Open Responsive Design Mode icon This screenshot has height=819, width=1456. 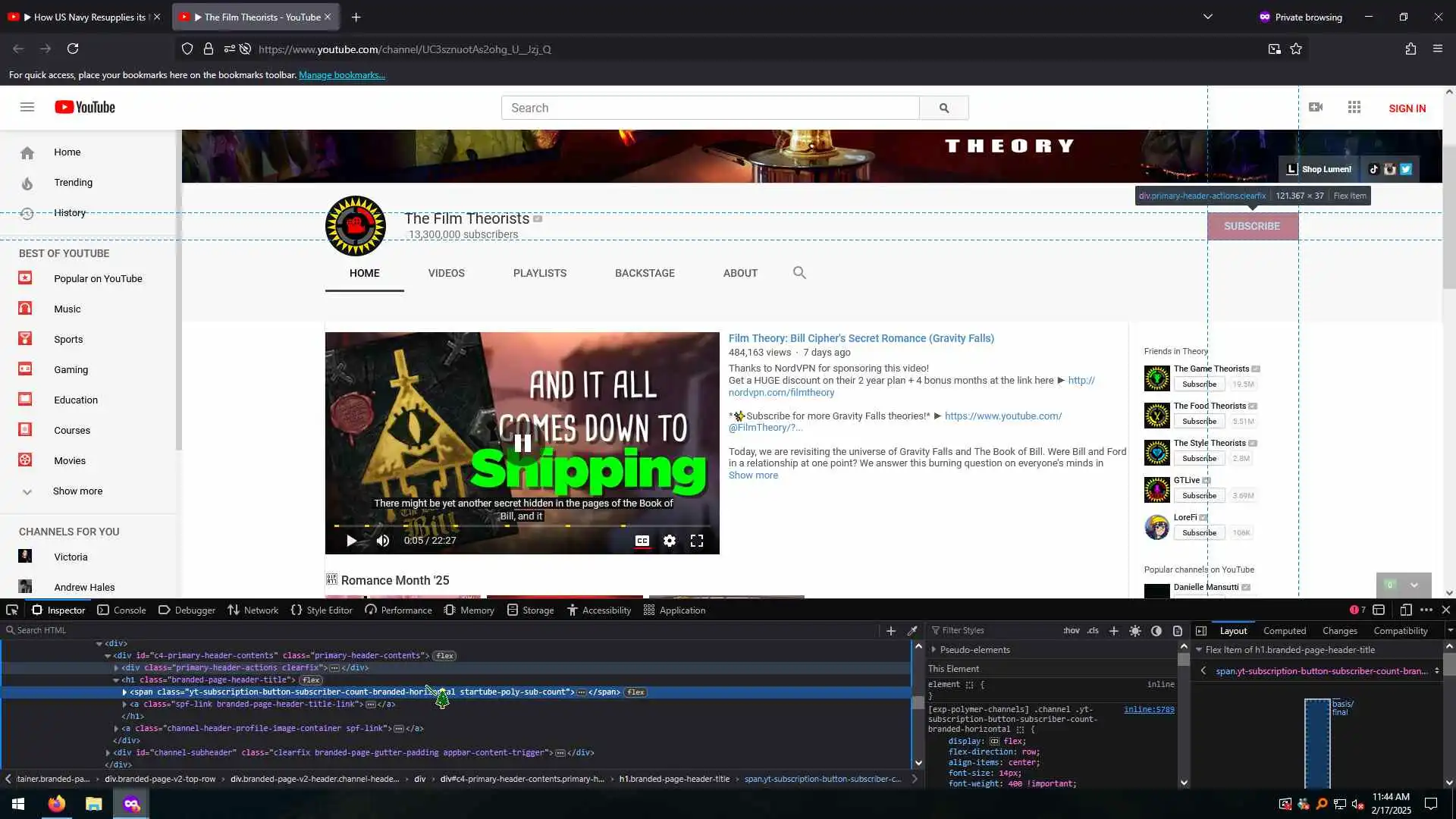coord(1405,610)
